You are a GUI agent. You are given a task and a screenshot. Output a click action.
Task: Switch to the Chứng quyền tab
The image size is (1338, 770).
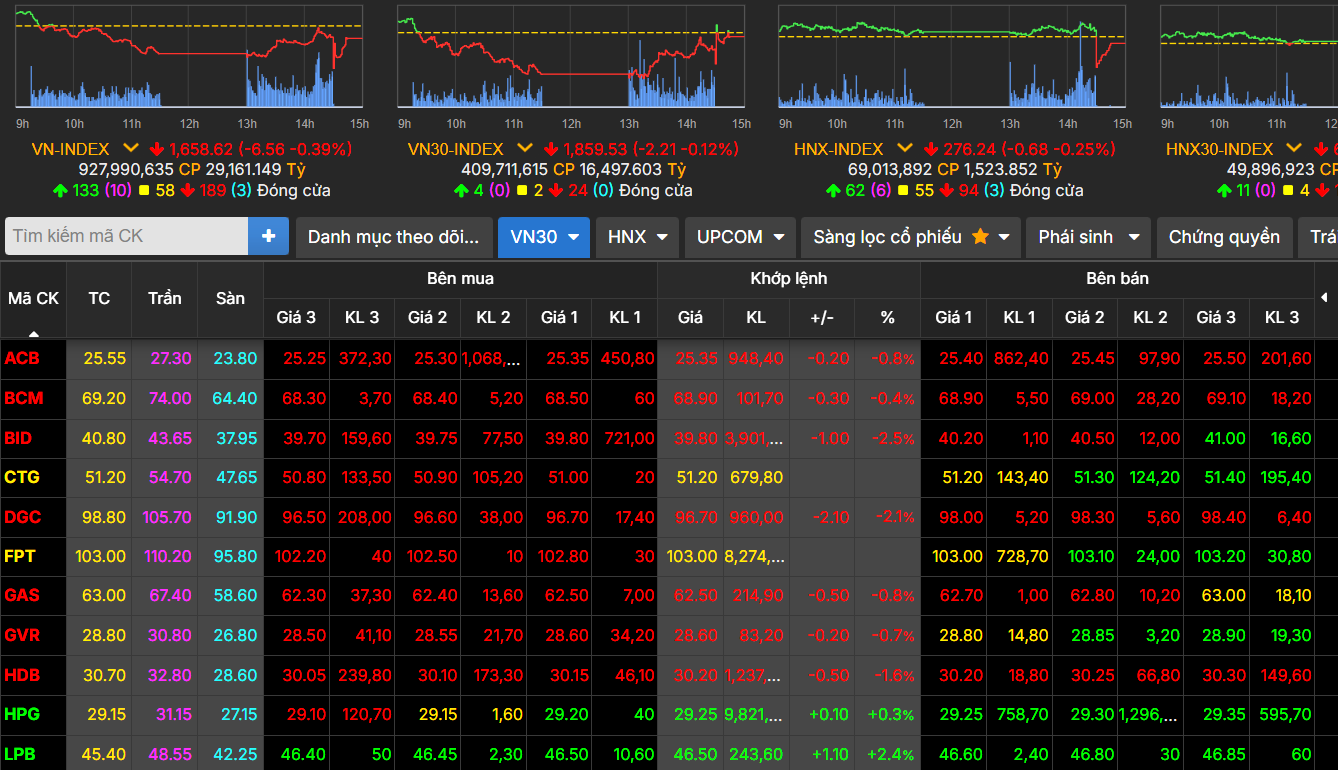(x=1224, y=237)
